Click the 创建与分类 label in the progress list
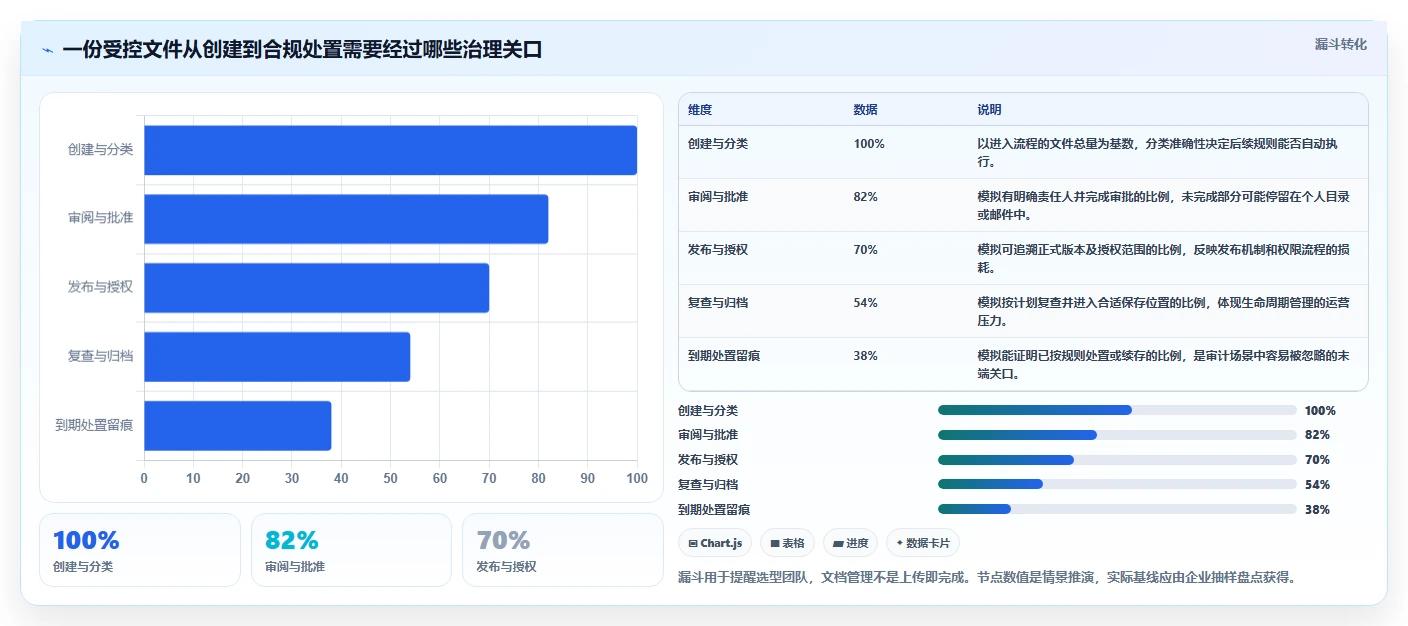The width and height of the screenshot is (1408, 626). (x=708, y=410)
